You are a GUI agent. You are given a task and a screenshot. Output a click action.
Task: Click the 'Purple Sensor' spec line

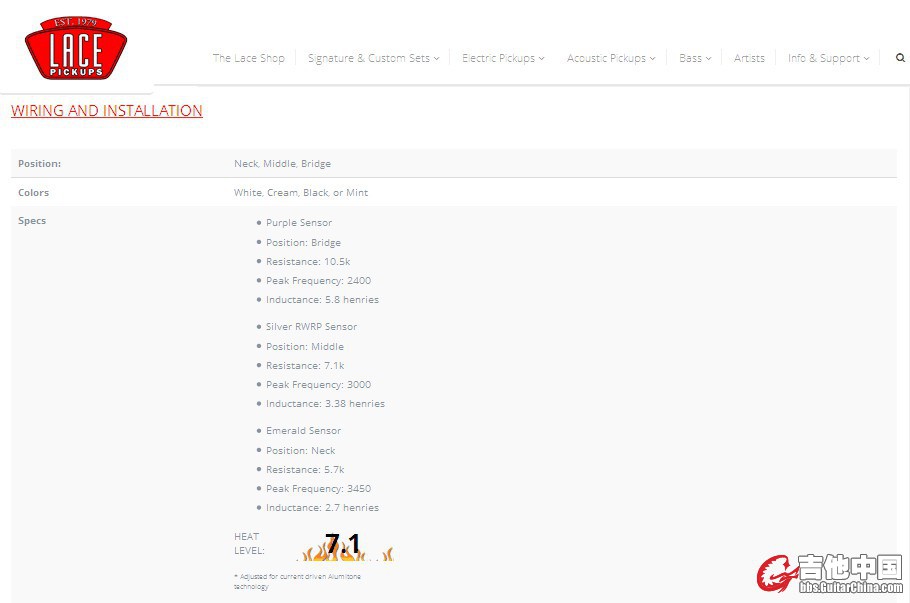click(299, 223)
